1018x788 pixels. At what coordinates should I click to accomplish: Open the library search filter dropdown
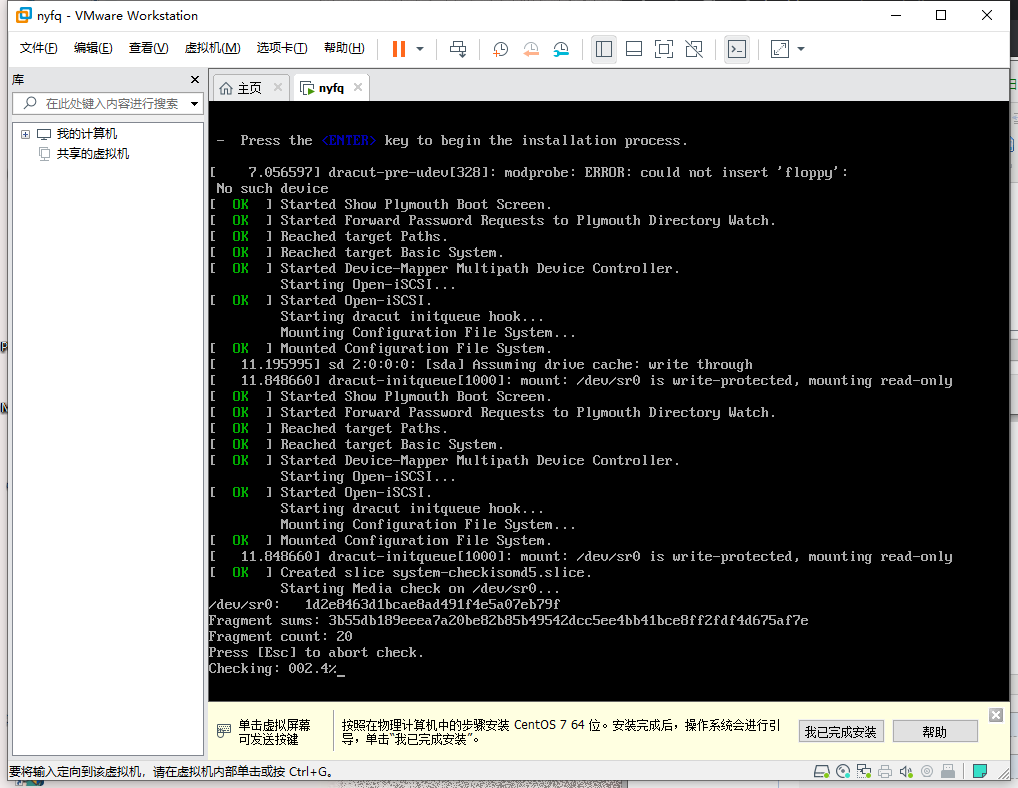(194, 103)
